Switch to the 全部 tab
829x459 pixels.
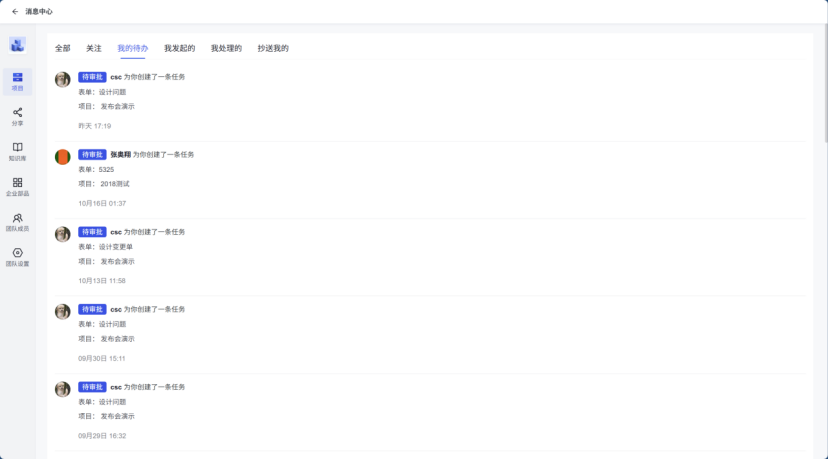pos(62,48)
